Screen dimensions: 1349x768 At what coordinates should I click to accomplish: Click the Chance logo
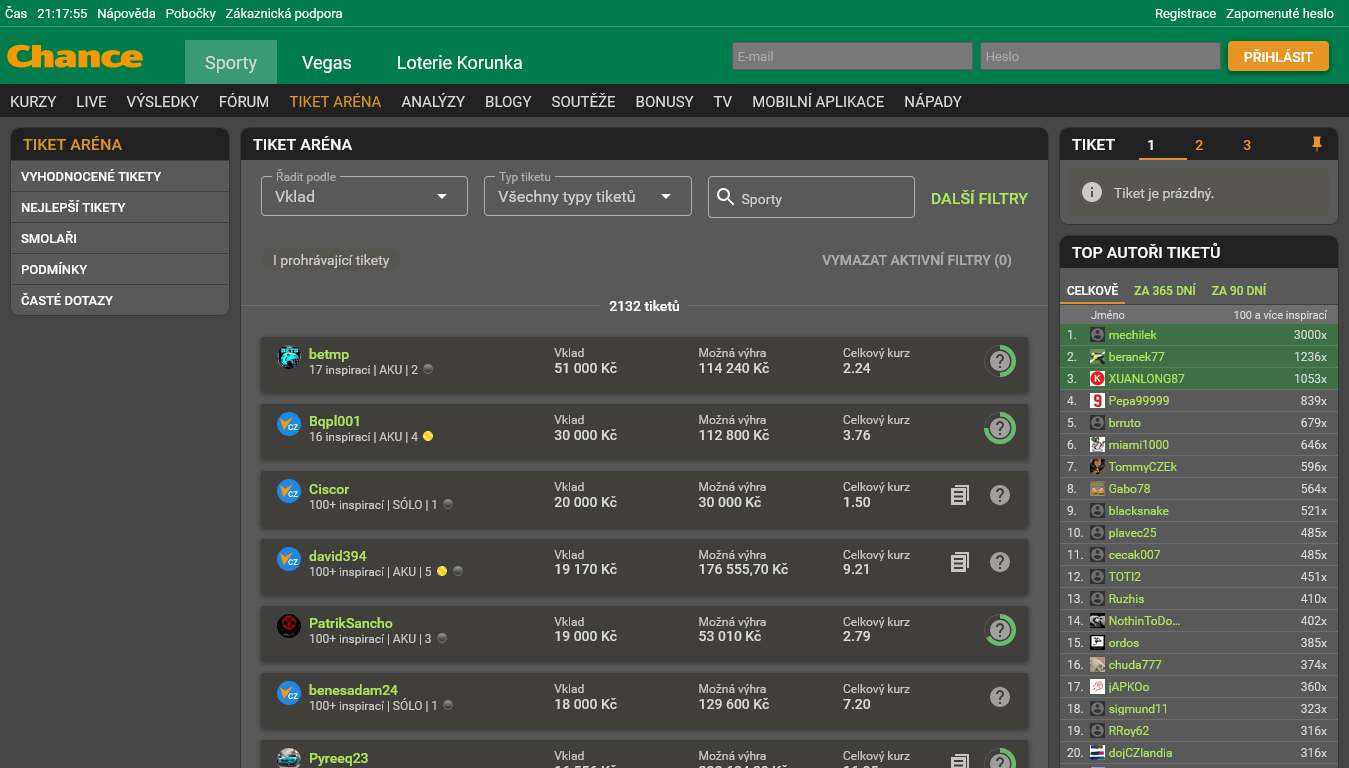(x=75, y=56)
